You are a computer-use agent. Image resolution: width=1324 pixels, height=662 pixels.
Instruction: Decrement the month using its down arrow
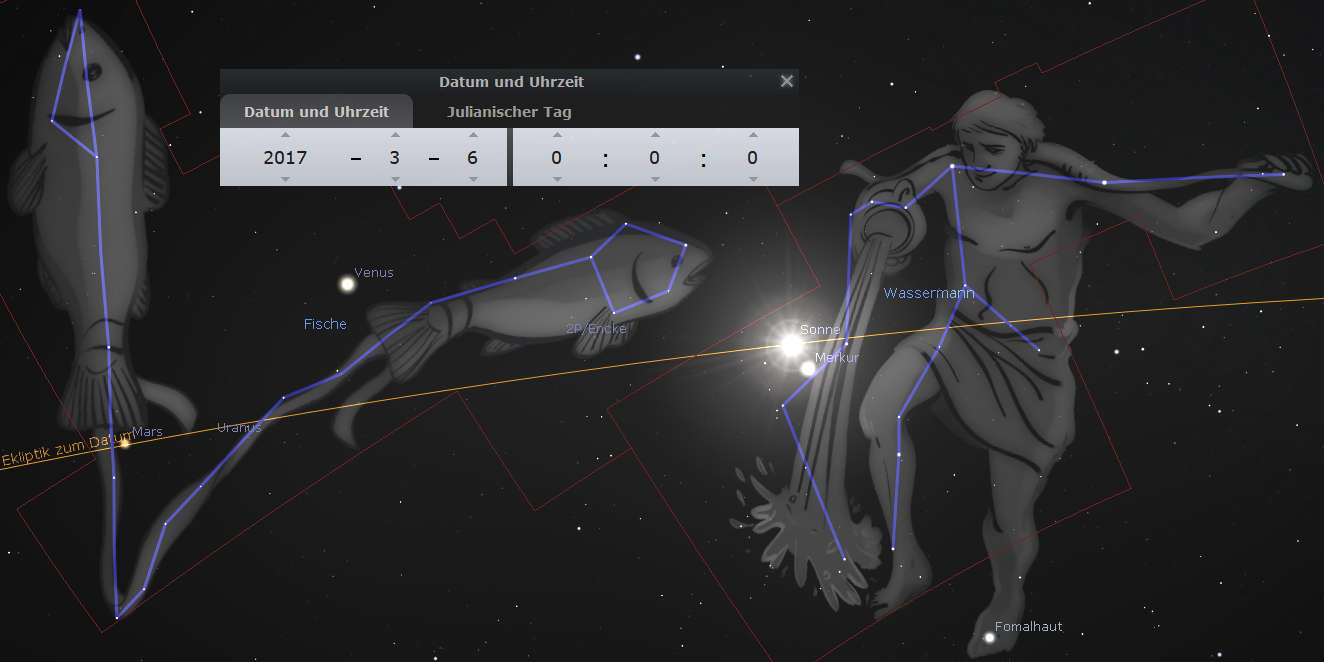[x=395, y=179]
